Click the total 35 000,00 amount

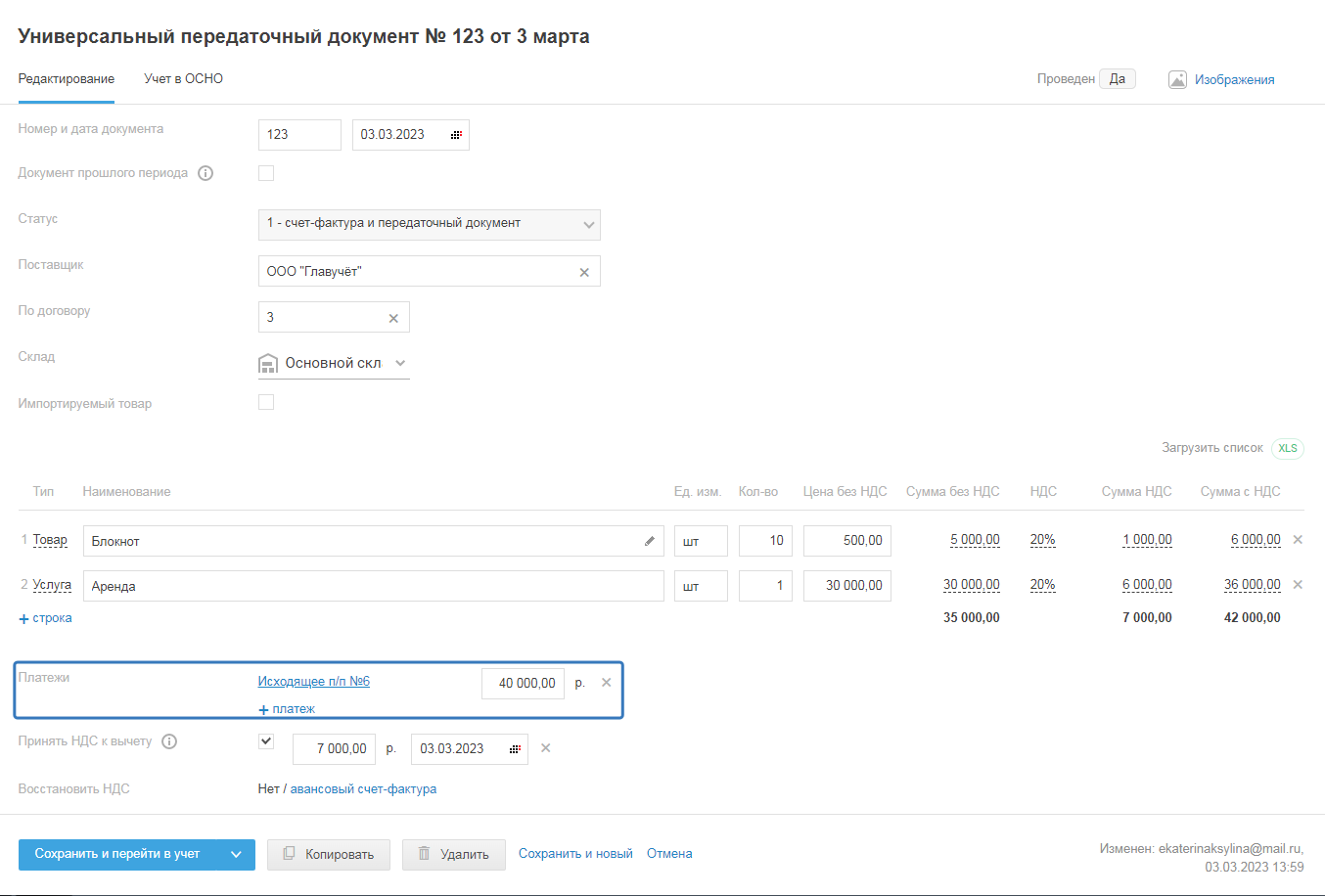(972, 618)
